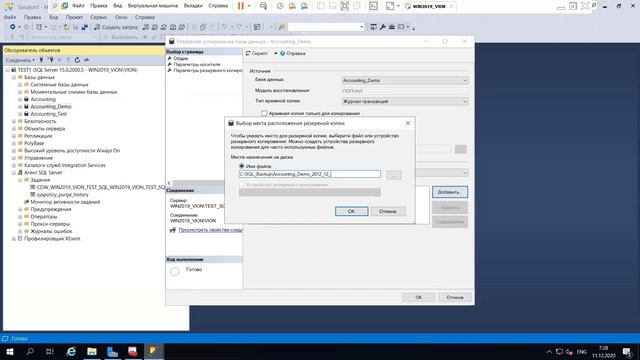
Task: Open taskbar search magnifier
Action: pos(30,351)
